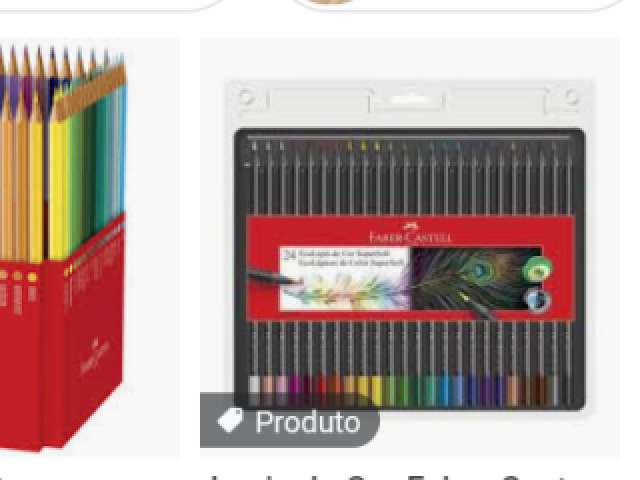Pick the yellow pencil end on the package

pyautogui.click(x=371, y=391)
